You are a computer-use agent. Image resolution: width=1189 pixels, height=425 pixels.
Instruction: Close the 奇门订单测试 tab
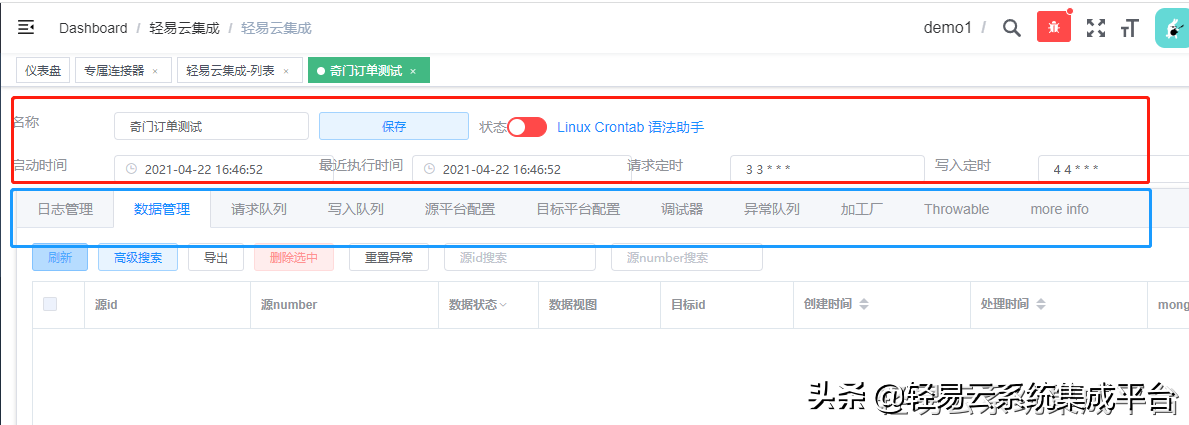(x=413, y=71)
